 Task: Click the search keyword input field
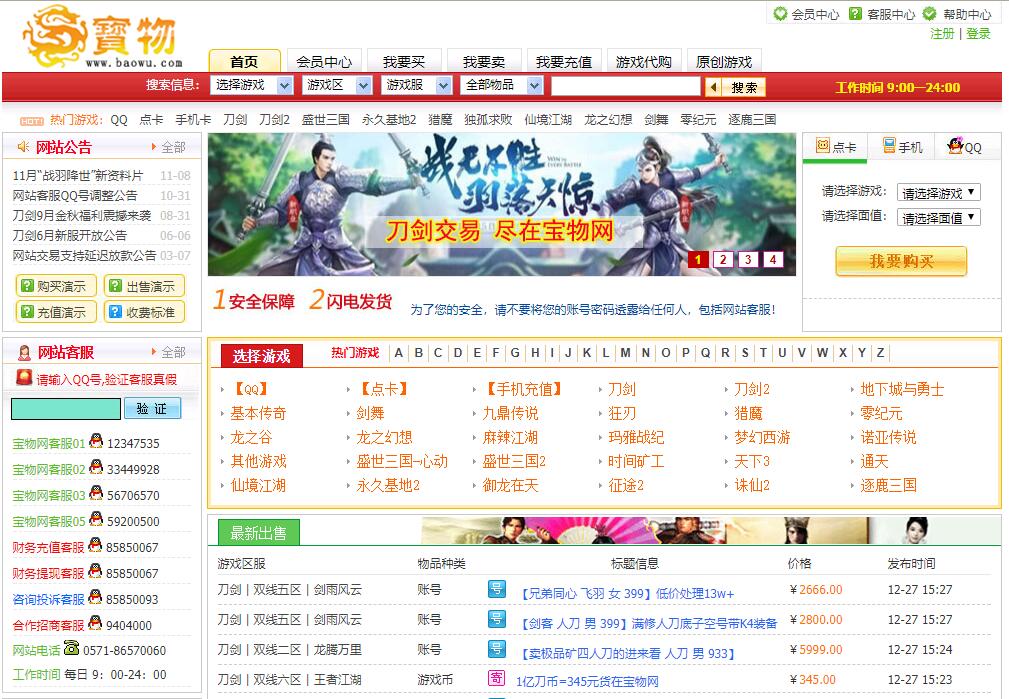click(625, 86)
